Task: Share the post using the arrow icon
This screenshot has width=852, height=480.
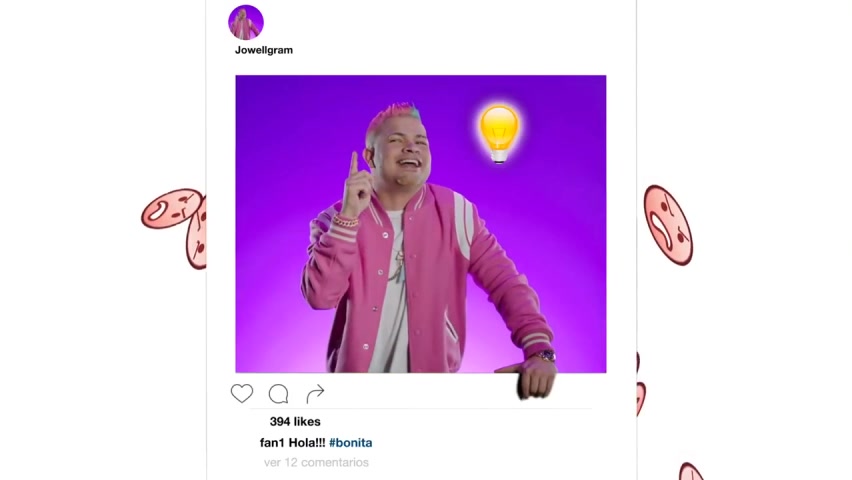Action: click(x=315, y=394)
